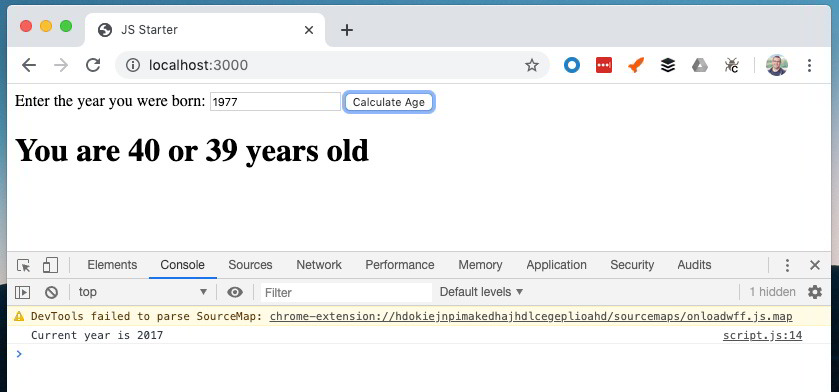Switch to the Elements tab

[112, 265]
